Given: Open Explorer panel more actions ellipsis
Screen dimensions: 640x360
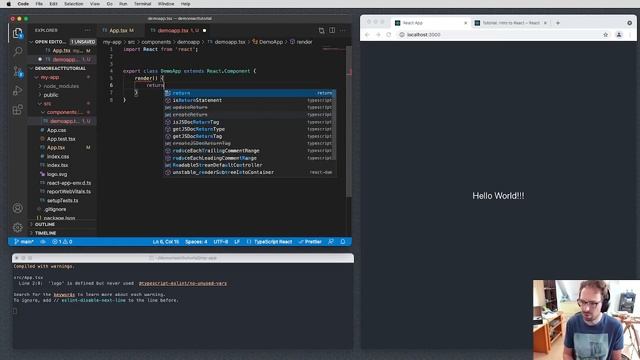Looking at the screenshot, I should pos(87,30).
